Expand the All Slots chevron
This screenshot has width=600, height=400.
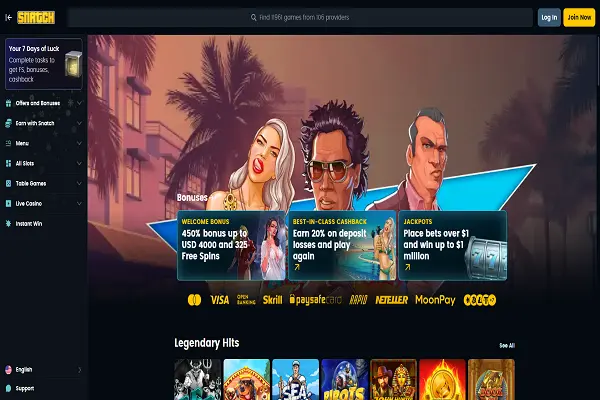pos(79,163)
